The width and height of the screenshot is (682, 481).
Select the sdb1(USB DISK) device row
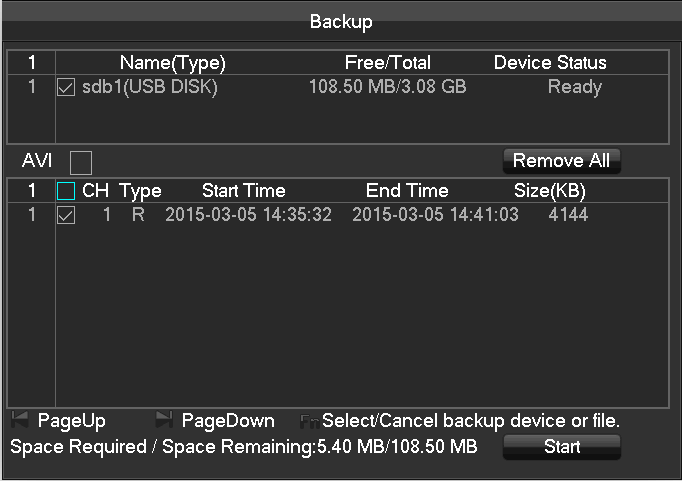pos(338,87)
